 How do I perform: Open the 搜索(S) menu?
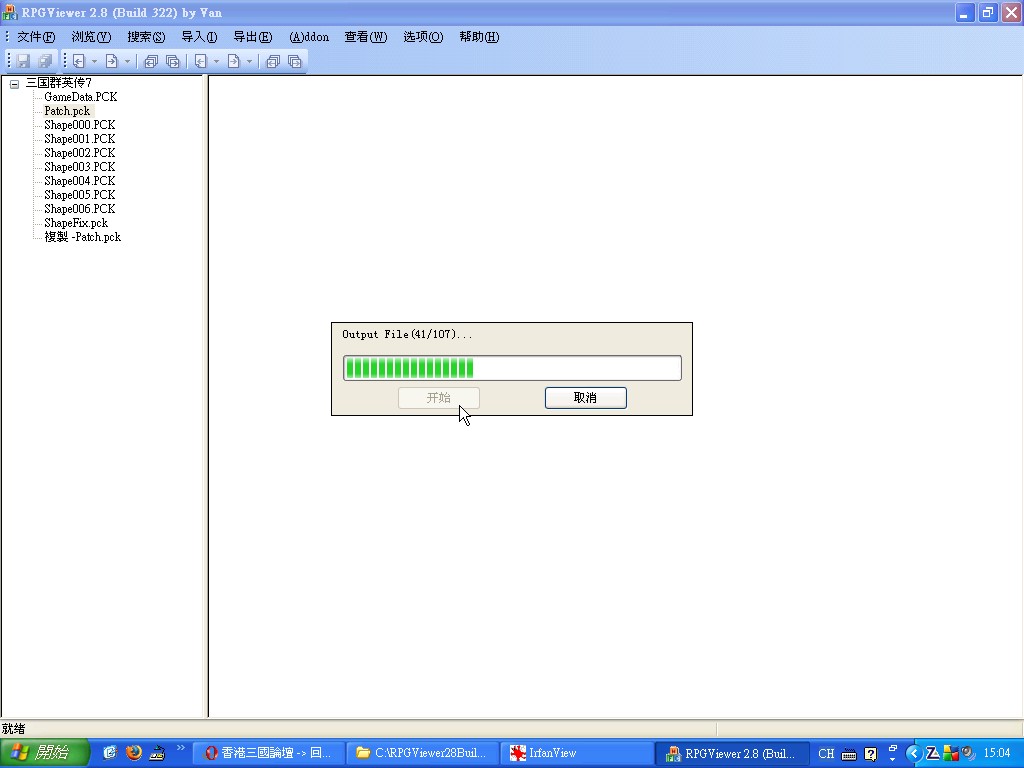coord(146,37)
